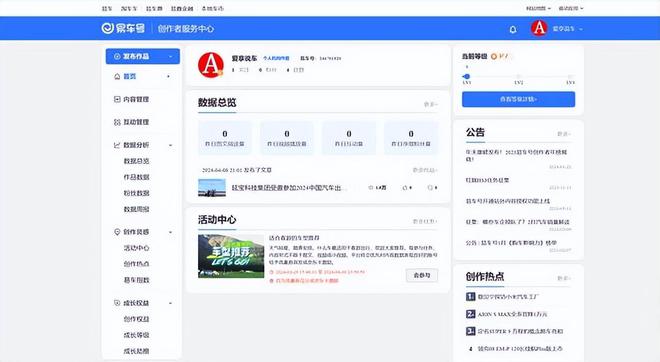Click the 创作者服务中心 header title

tap(186, 29)
